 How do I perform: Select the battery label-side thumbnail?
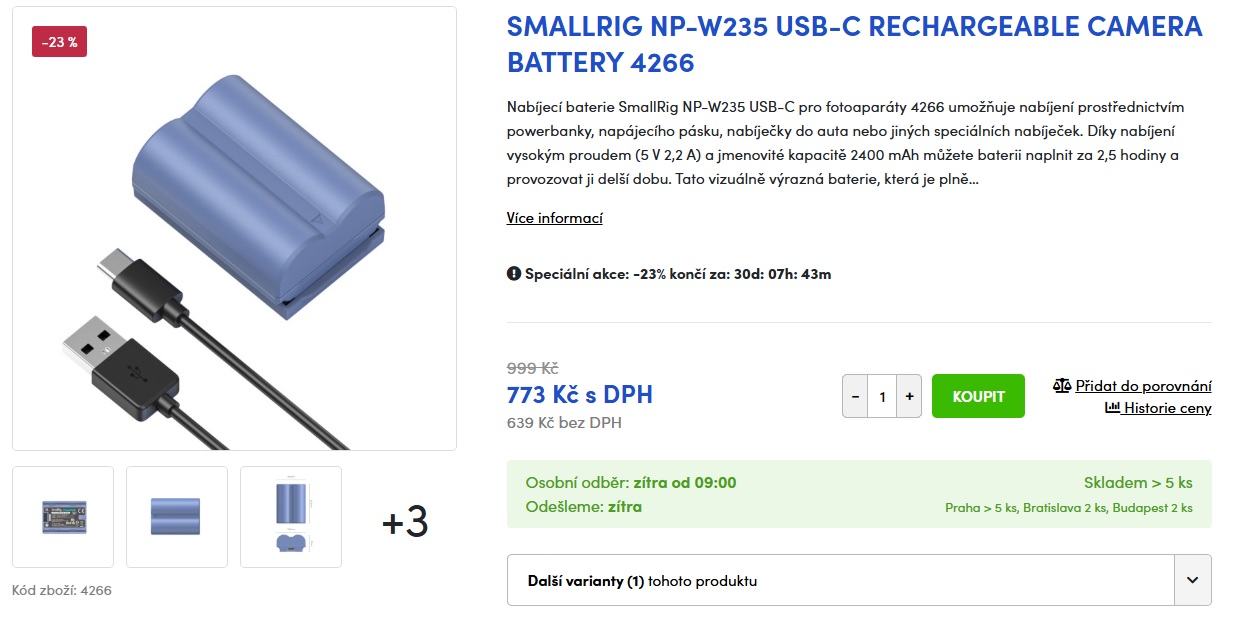pos(63,517)
